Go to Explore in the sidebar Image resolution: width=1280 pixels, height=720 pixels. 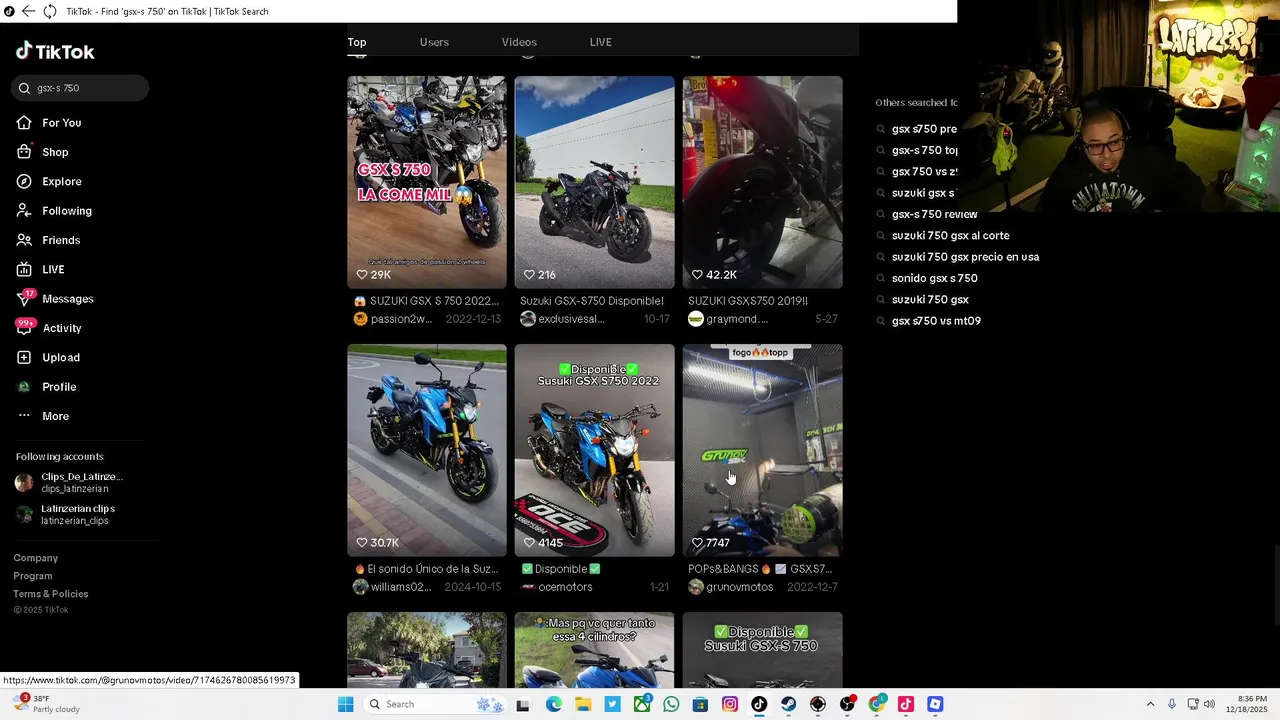(x=49, y=182)
